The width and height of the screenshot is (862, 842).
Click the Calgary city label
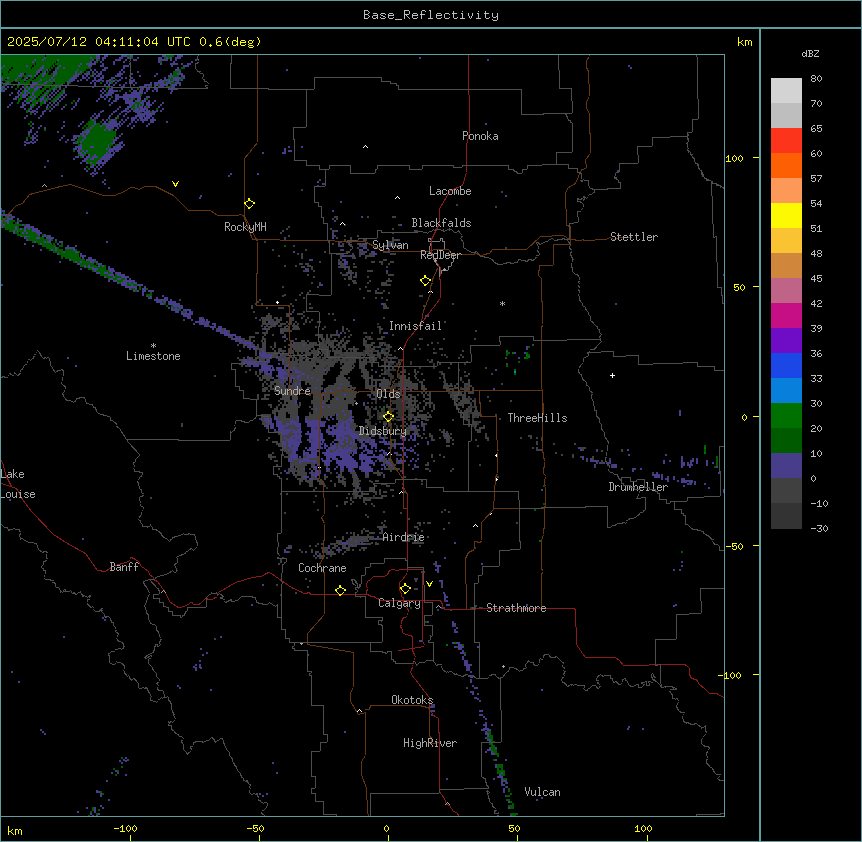400,603
